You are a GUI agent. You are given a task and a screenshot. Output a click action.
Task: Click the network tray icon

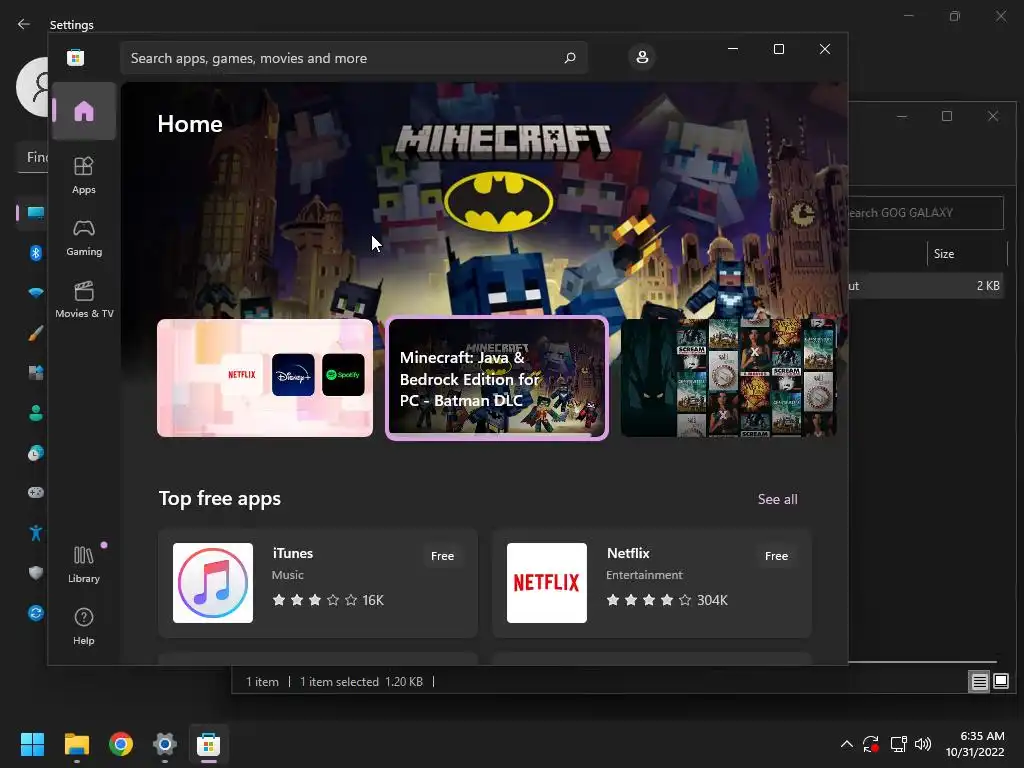(x=899, y=744)
